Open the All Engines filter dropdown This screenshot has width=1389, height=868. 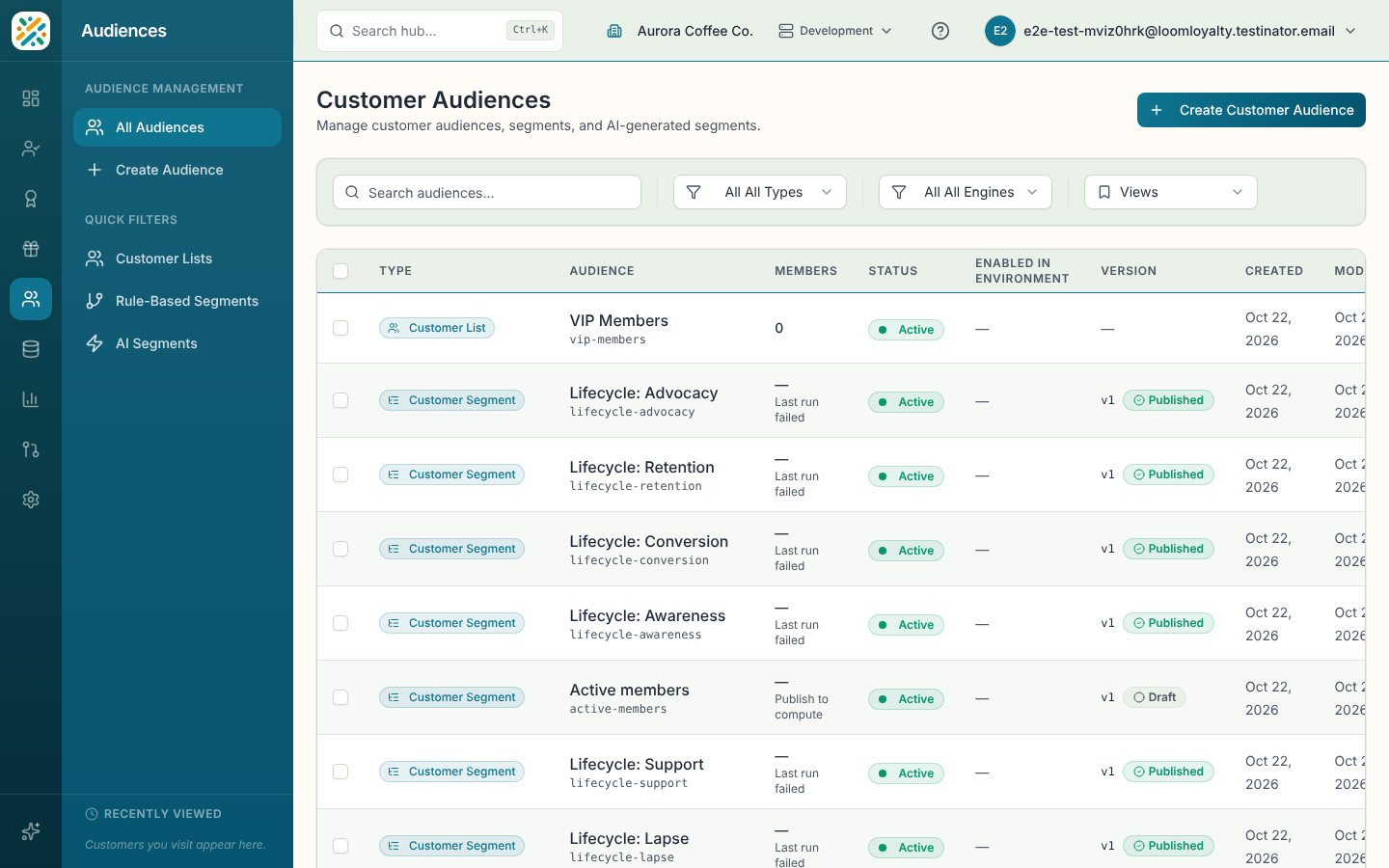[x=966, y=192]
